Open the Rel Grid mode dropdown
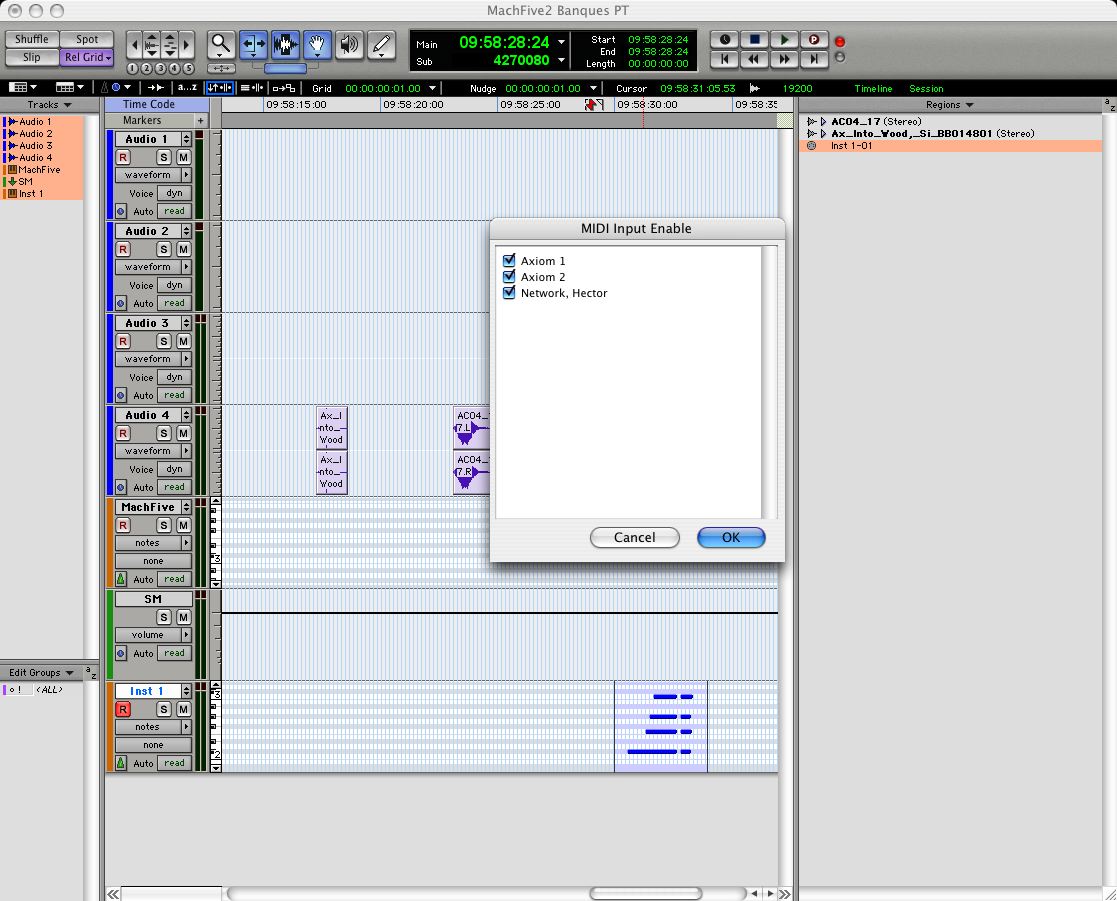 pyautogui.click(x=87, y=58)
